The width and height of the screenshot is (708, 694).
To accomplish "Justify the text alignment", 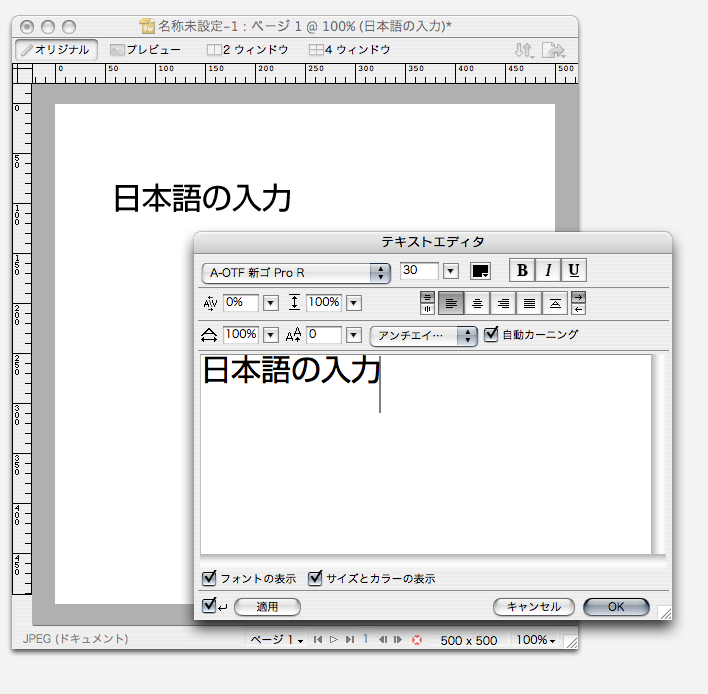I will pyautogui.click(x=530, y=303).
